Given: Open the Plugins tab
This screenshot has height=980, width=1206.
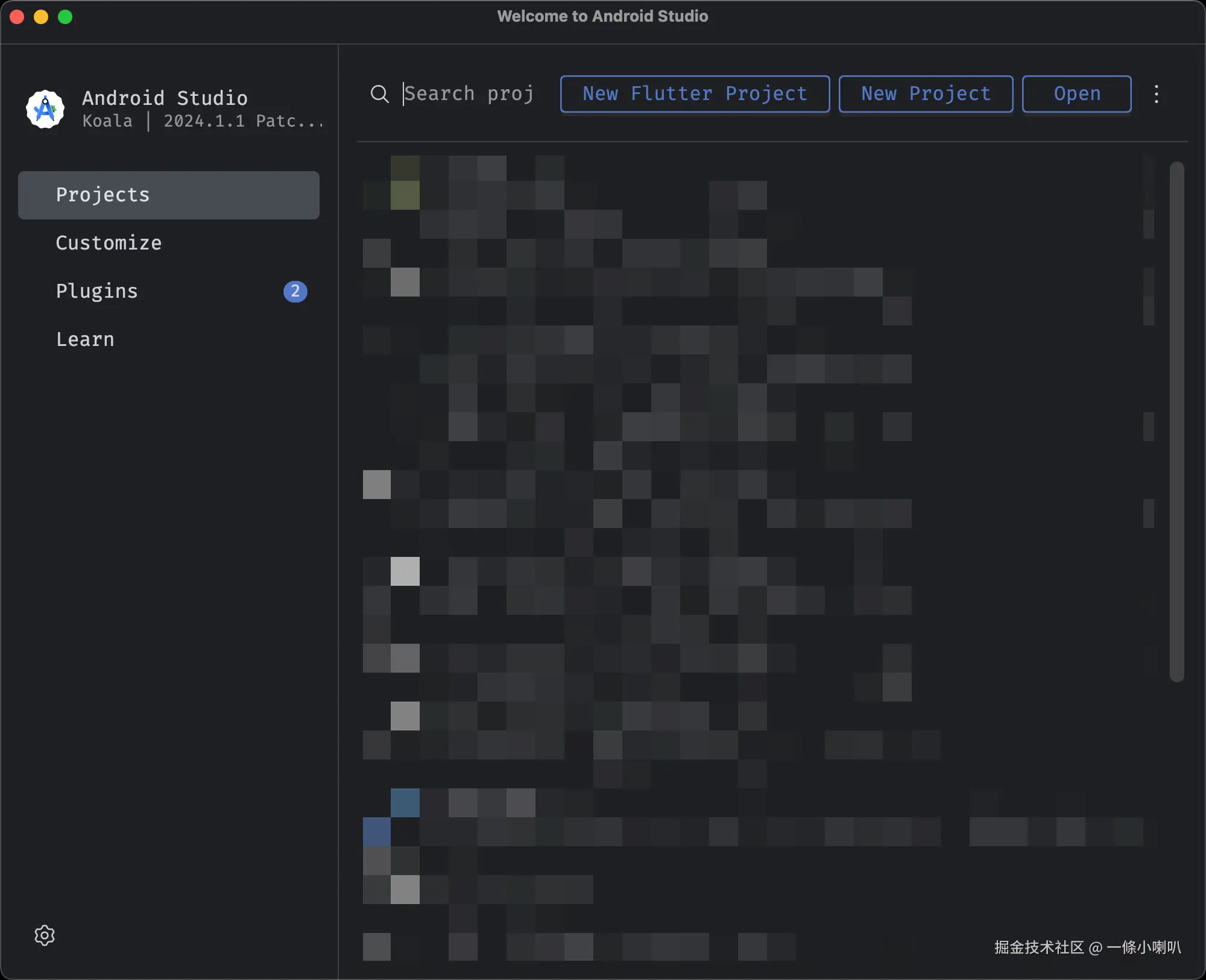Looking at the screenshot, I should coord(97,291).
